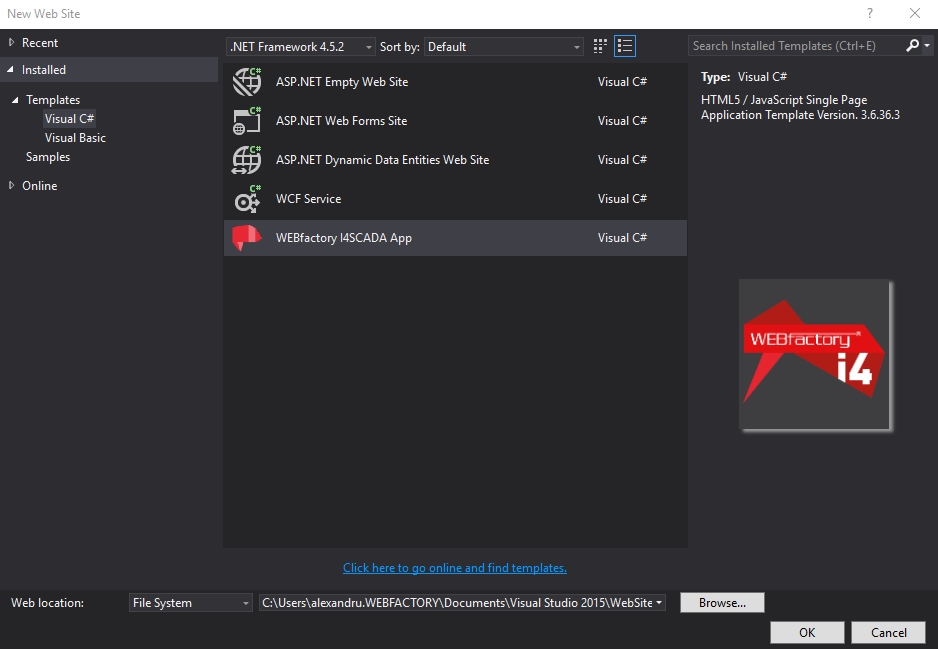938x649 pixels.
Task: Select the red WEBfactory I4SCADA App icon
Action: (x=247, y=237)
